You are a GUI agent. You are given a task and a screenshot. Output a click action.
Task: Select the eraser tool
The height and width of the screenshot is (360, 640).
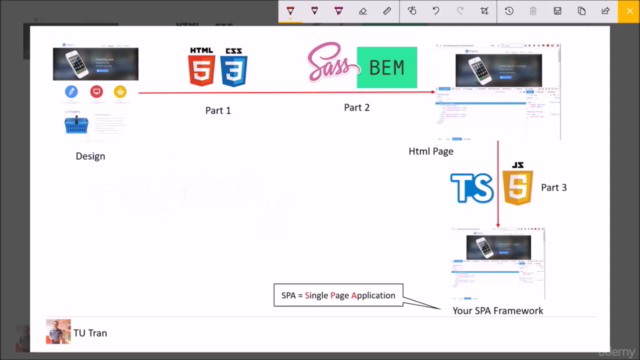tap(362, 11)
